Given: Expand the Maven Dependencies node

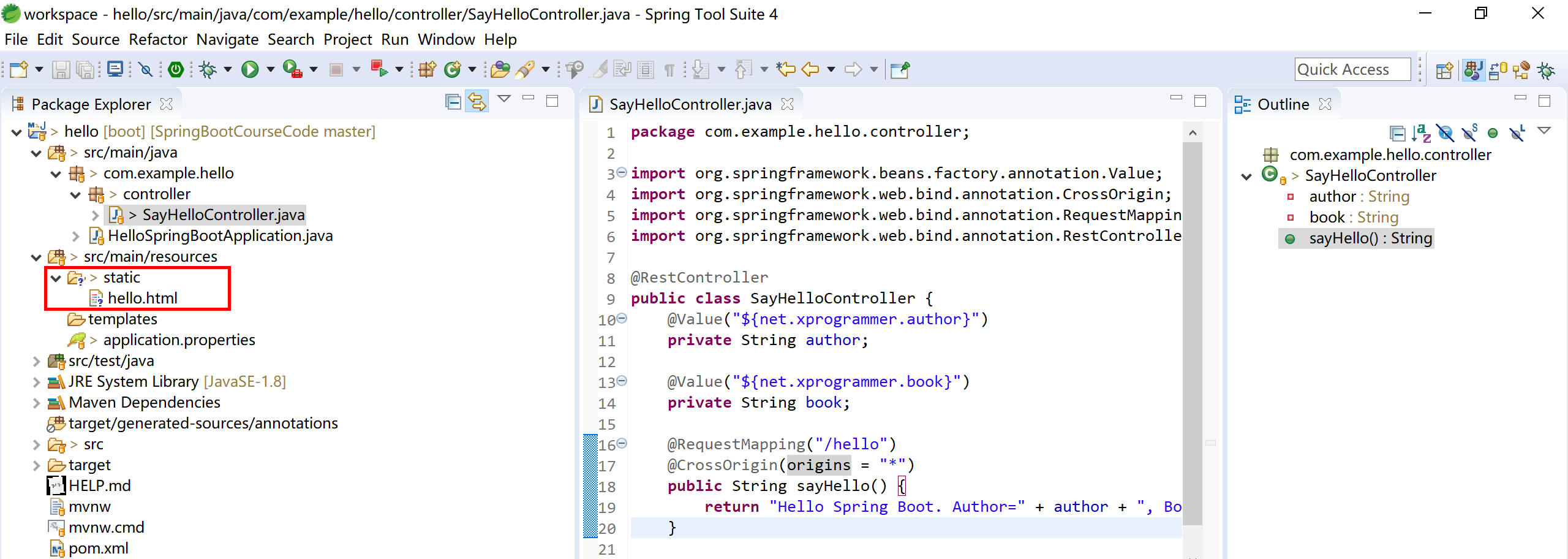Looking at the screenshot, I should [x=36, y=403].
